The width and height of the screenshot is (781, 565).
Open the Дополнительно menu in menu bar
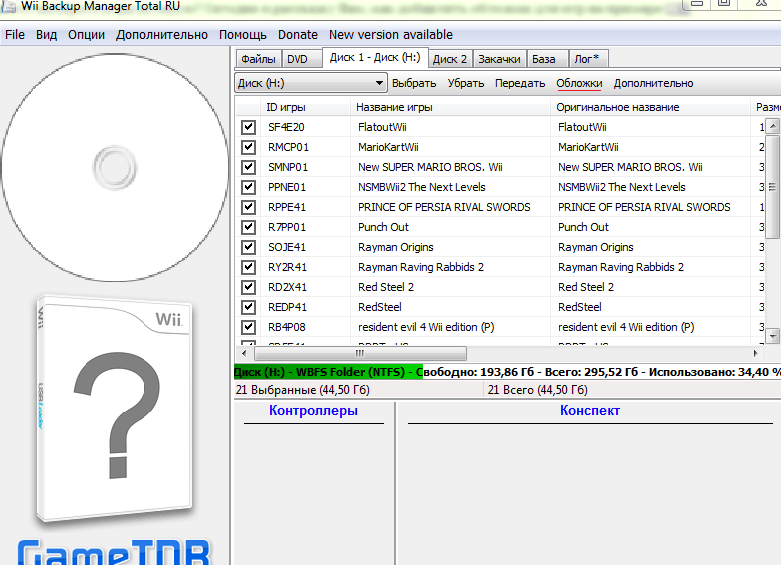tap(161, 34)
